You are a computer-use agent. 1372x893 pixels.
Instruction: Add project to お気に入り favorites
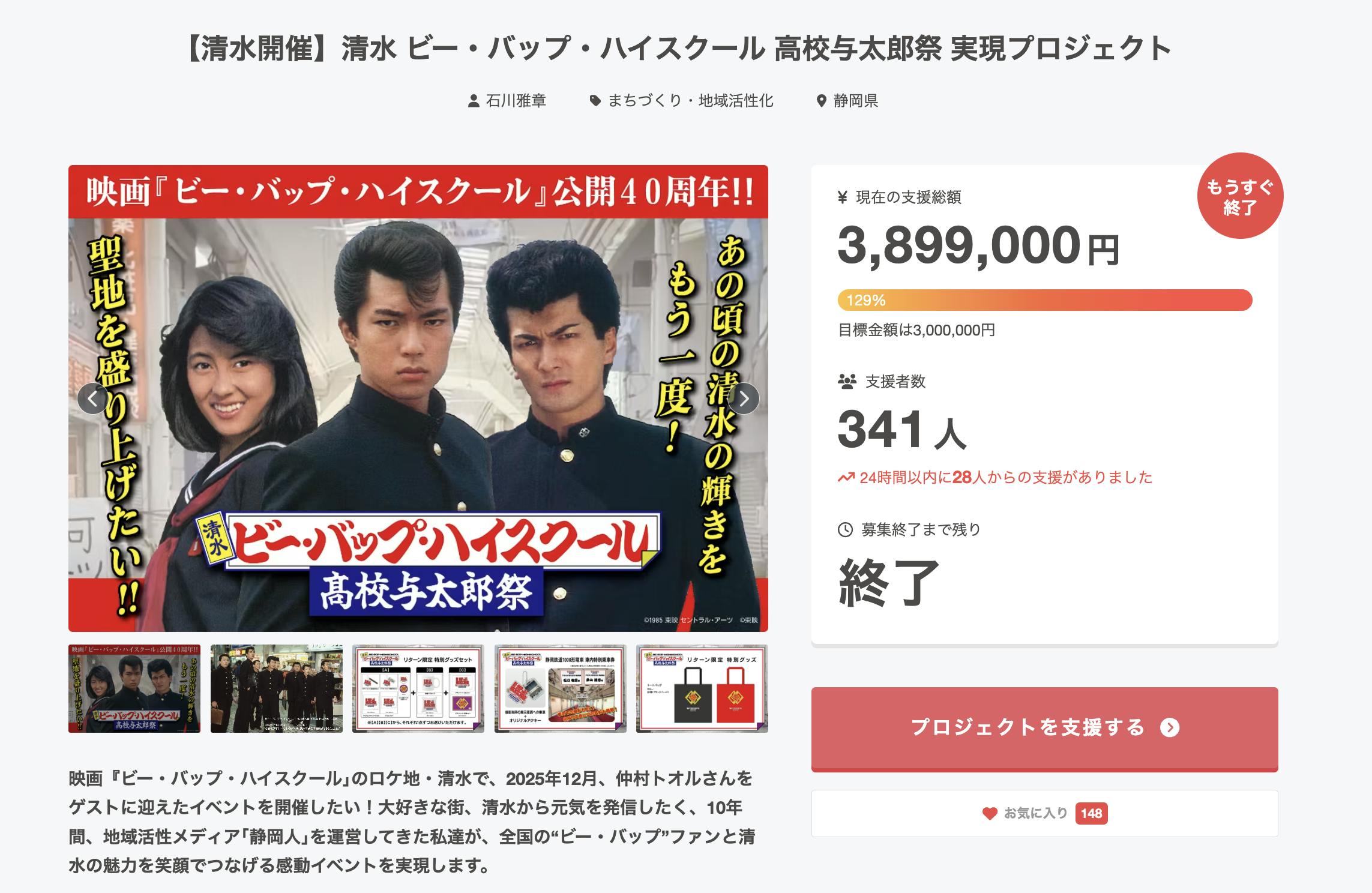1044,813
